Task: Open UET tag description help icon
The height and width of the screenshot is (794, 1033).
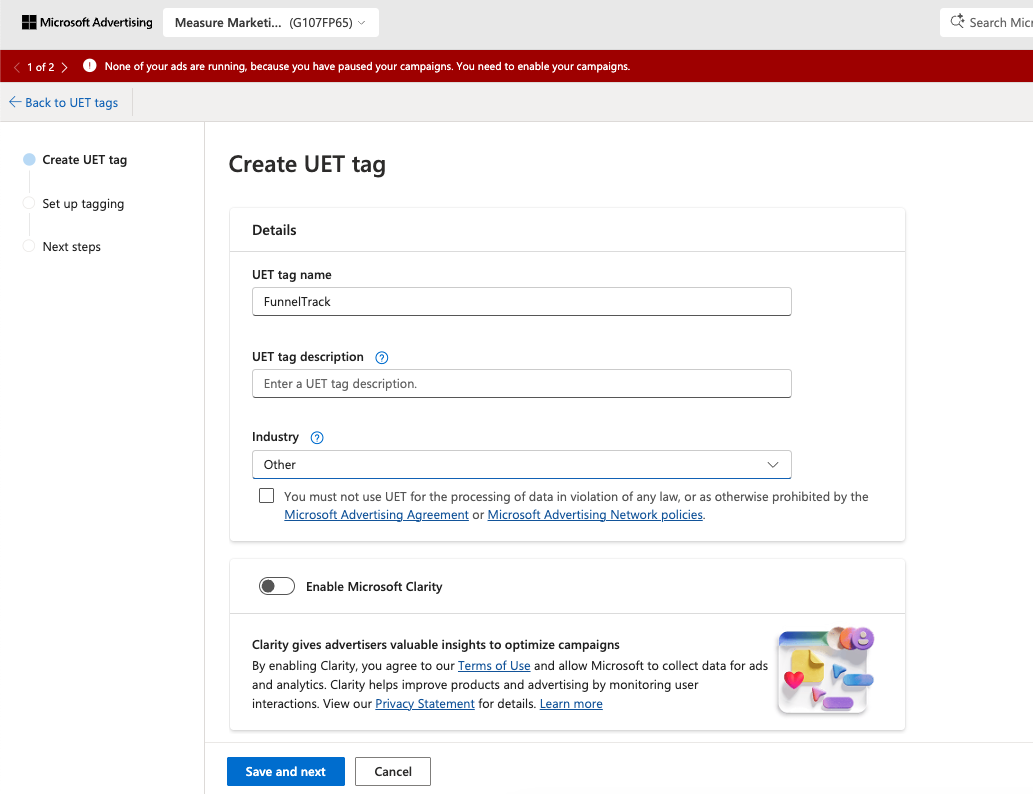Action: (x=381, y=358)
